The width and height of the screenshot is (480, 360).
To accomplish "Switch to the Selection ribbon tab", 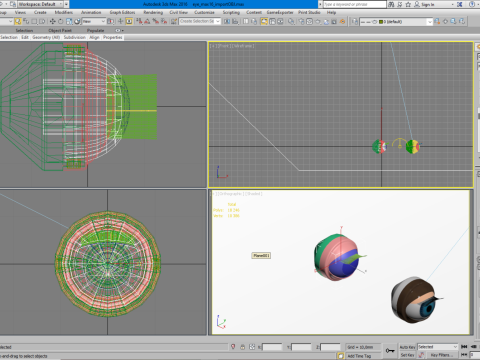I will tap(24, 30).
